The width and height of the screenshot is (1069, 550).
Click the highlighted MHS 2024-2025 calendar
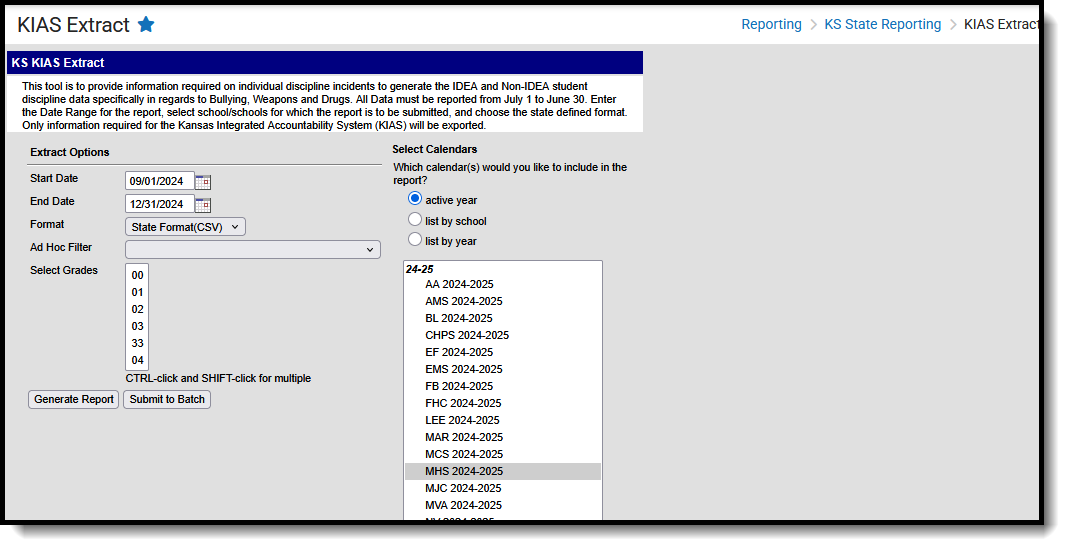click(502, 472)
